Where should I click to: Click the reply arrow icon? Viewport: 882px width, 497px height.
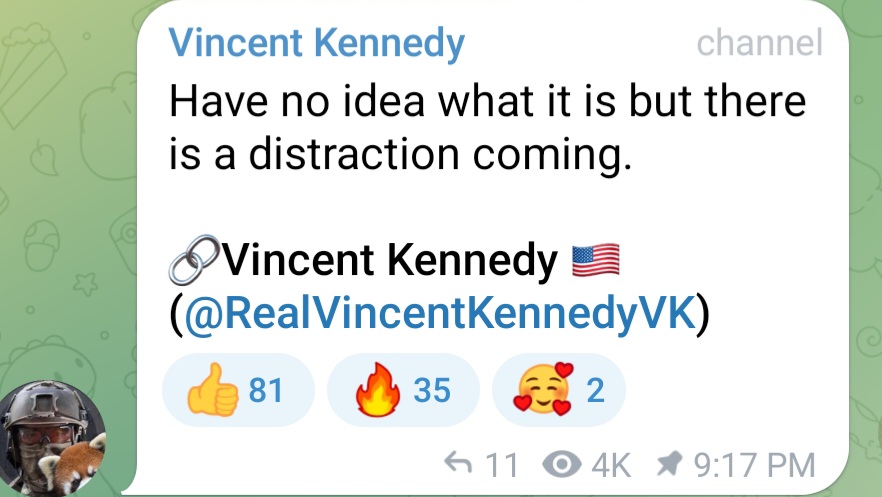457,464
